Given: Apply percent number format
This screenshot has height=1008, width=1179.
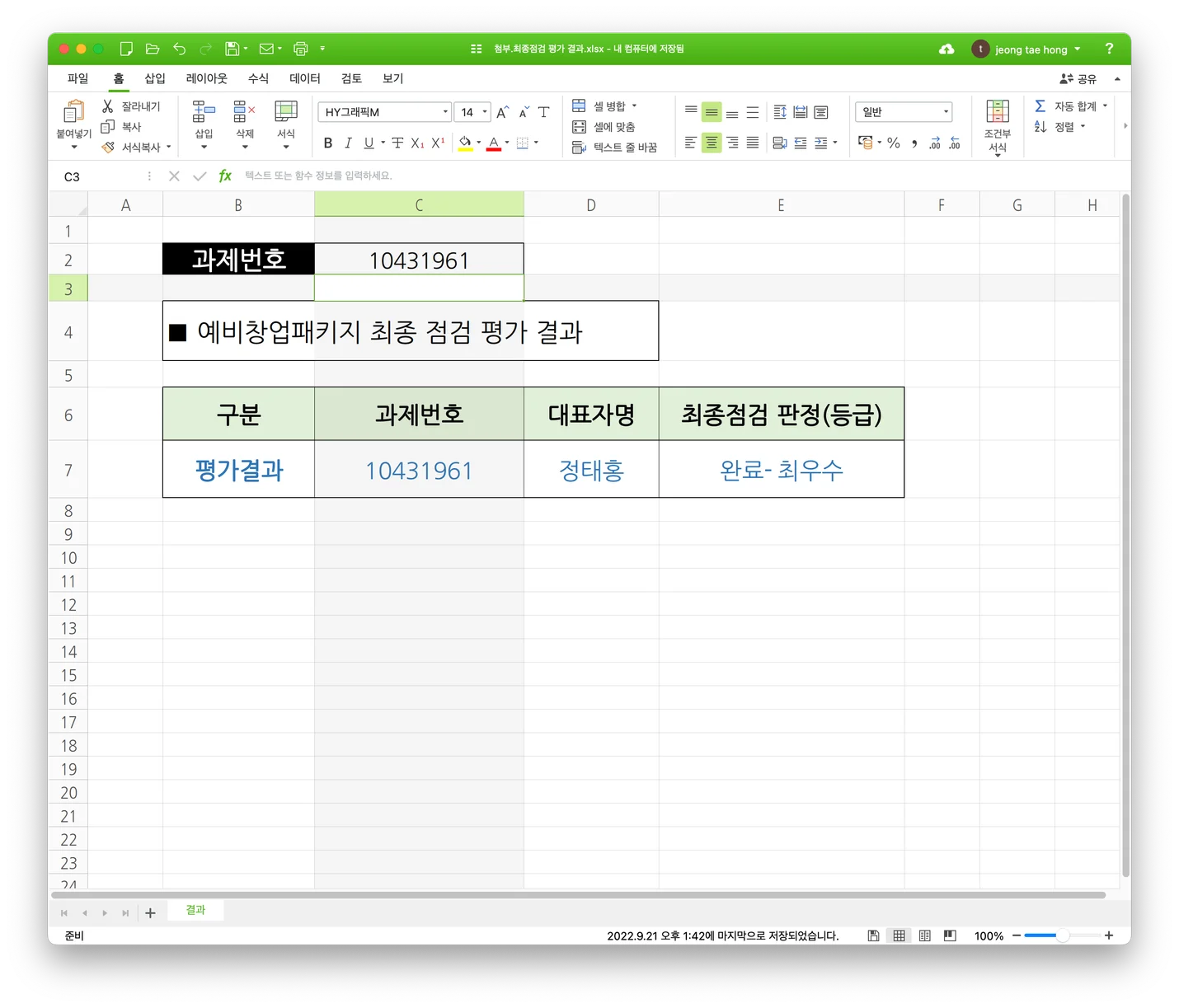Looking at the screenshot, I should pos(894,143).
